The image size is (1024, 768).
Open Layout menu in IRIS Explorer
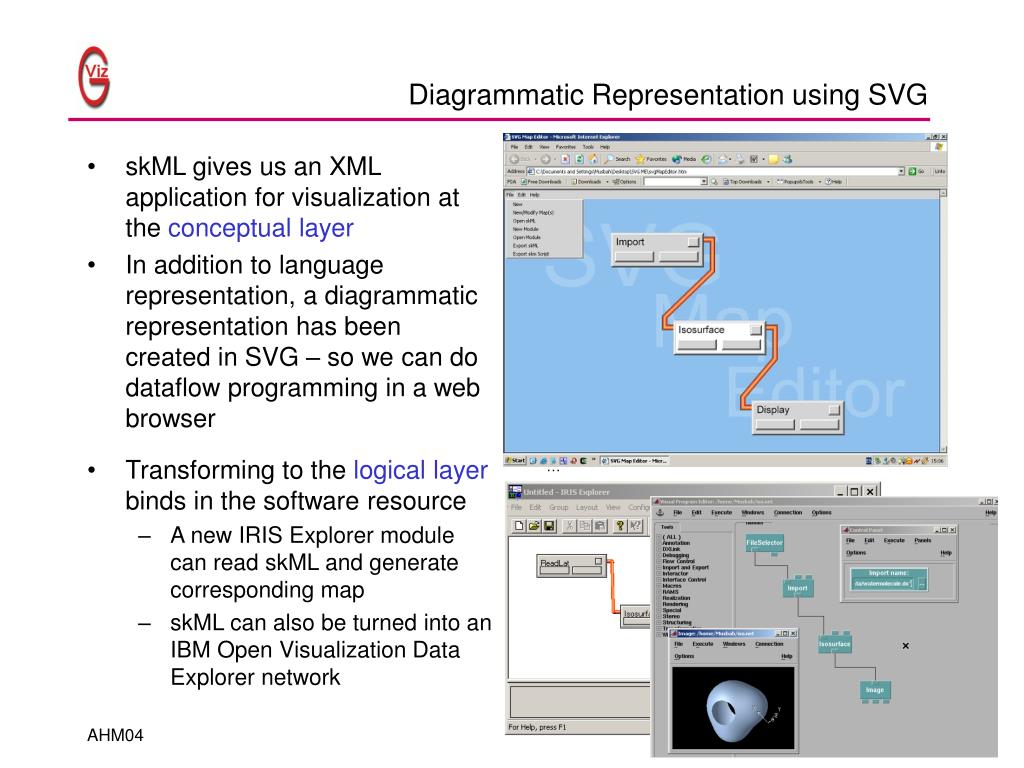coord(586,507)
